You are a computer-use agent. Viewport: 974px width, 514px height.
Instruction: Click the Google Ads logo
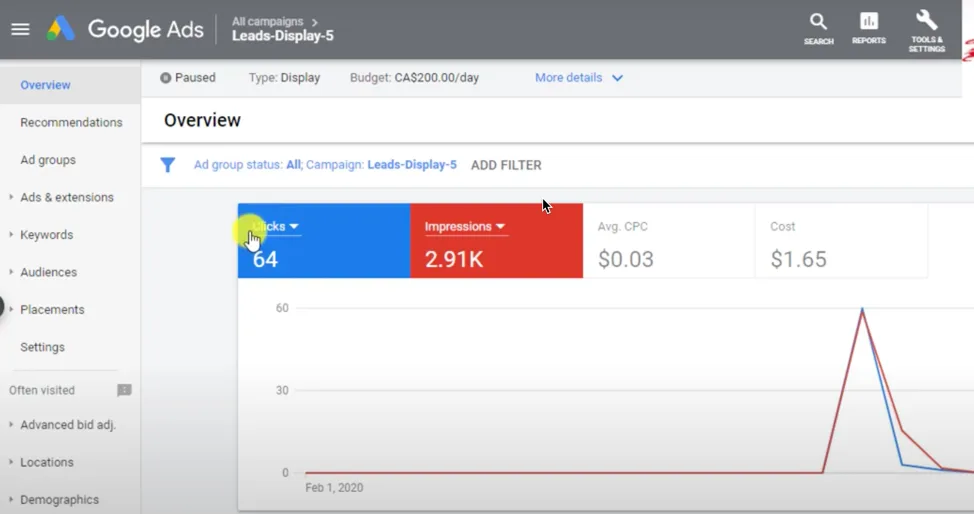pyautogui.click(x=125, y=29)
